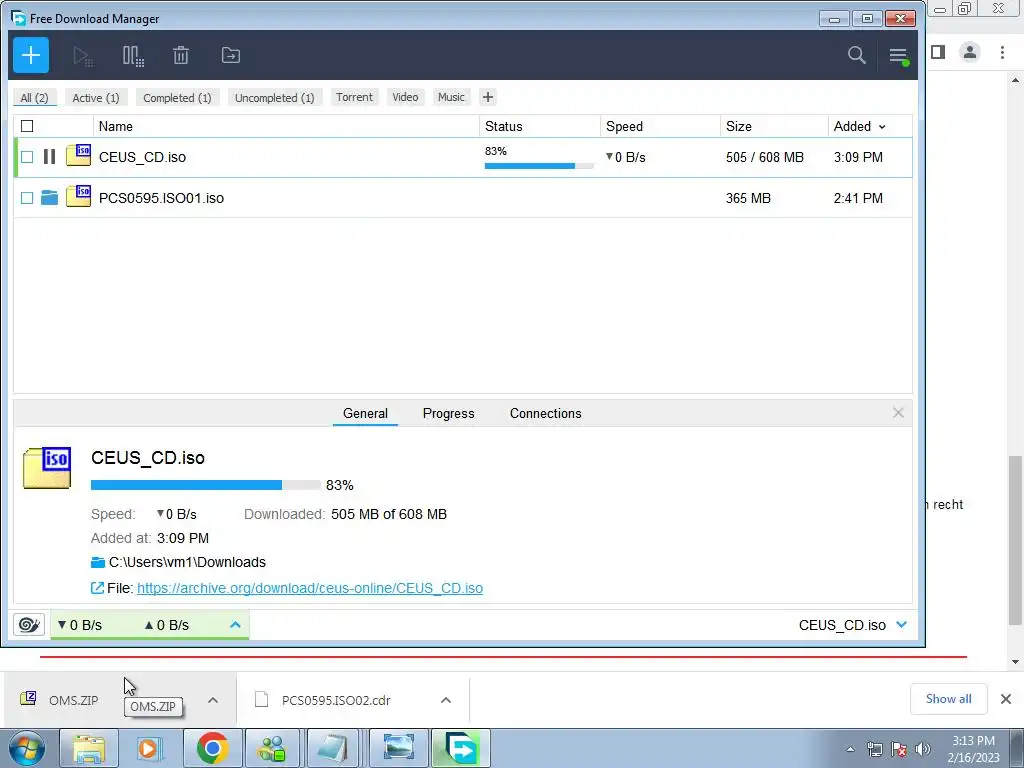Viewport: 1024px width, 768px height.
Task: Open PCS0595.ISO02.cdr download options chevron
Action: 446,700
